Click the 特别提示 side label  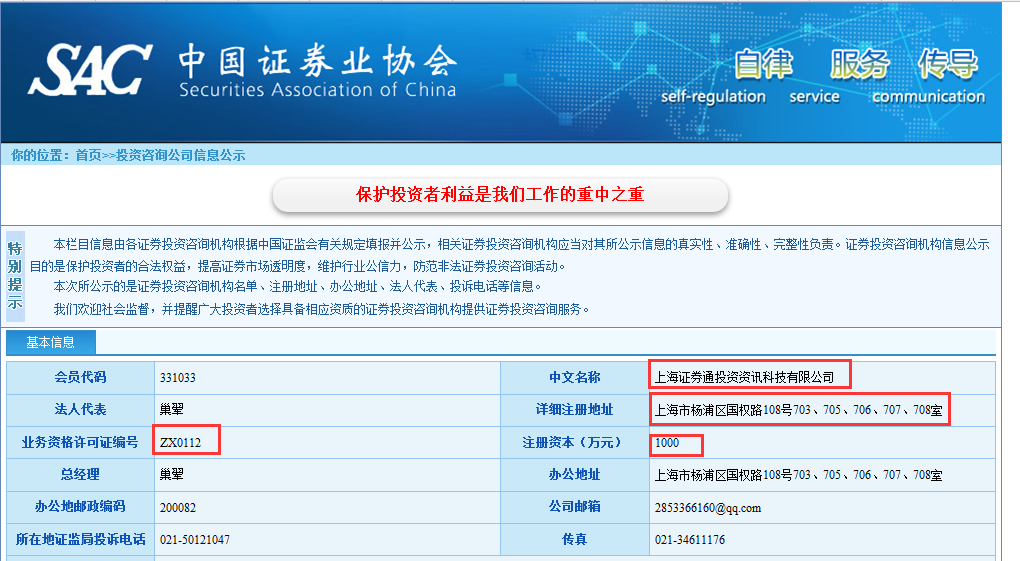click(x=15, y=276)
